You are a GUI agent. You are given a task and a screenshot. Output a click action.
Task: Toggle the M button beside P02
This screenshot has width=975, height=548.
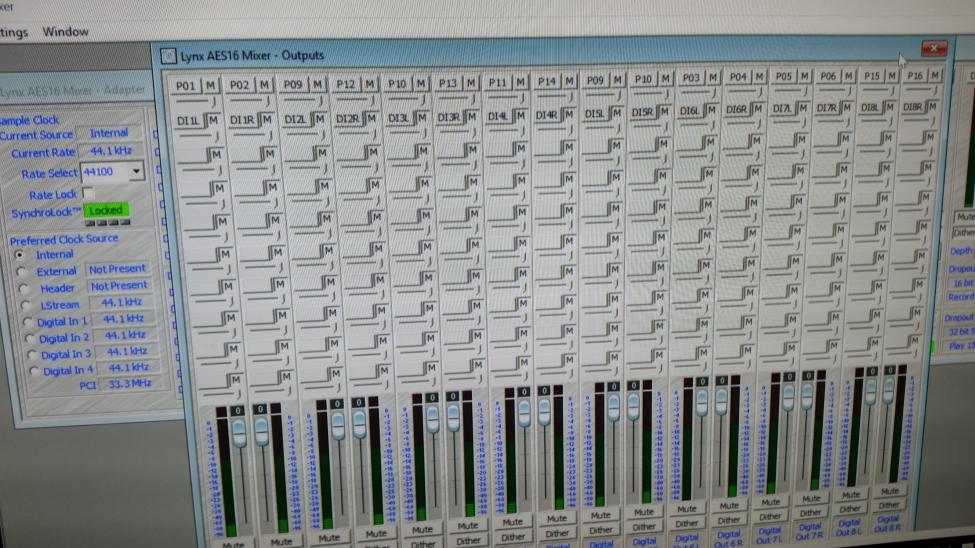pos(264,85)
